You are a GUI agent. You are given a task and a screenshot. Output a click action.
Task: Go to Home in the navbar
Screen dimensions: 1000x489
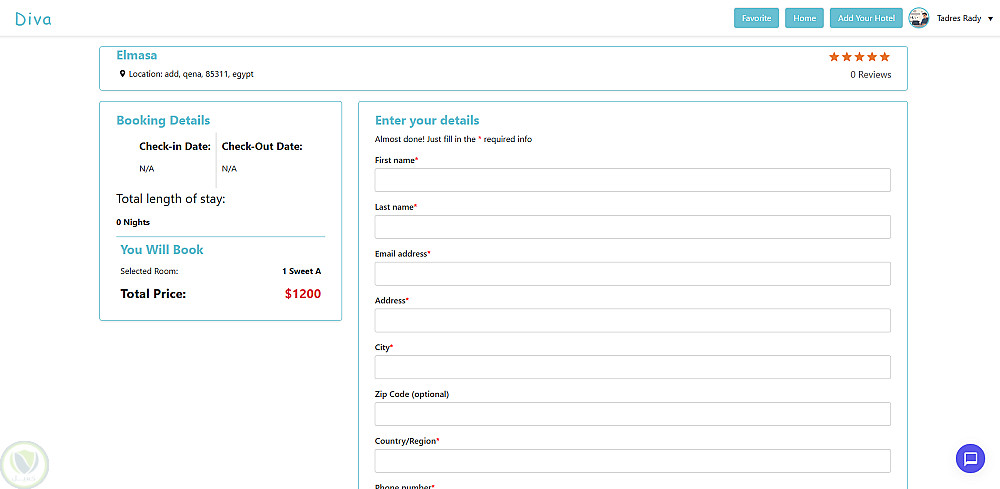click(804, 18)
